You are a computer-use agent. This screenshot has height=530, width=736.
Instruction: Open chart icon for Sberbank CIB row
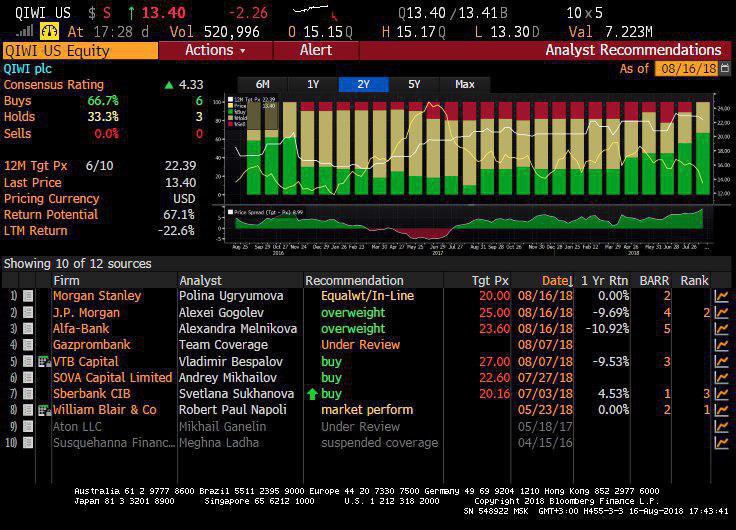(x=721, y=393)
